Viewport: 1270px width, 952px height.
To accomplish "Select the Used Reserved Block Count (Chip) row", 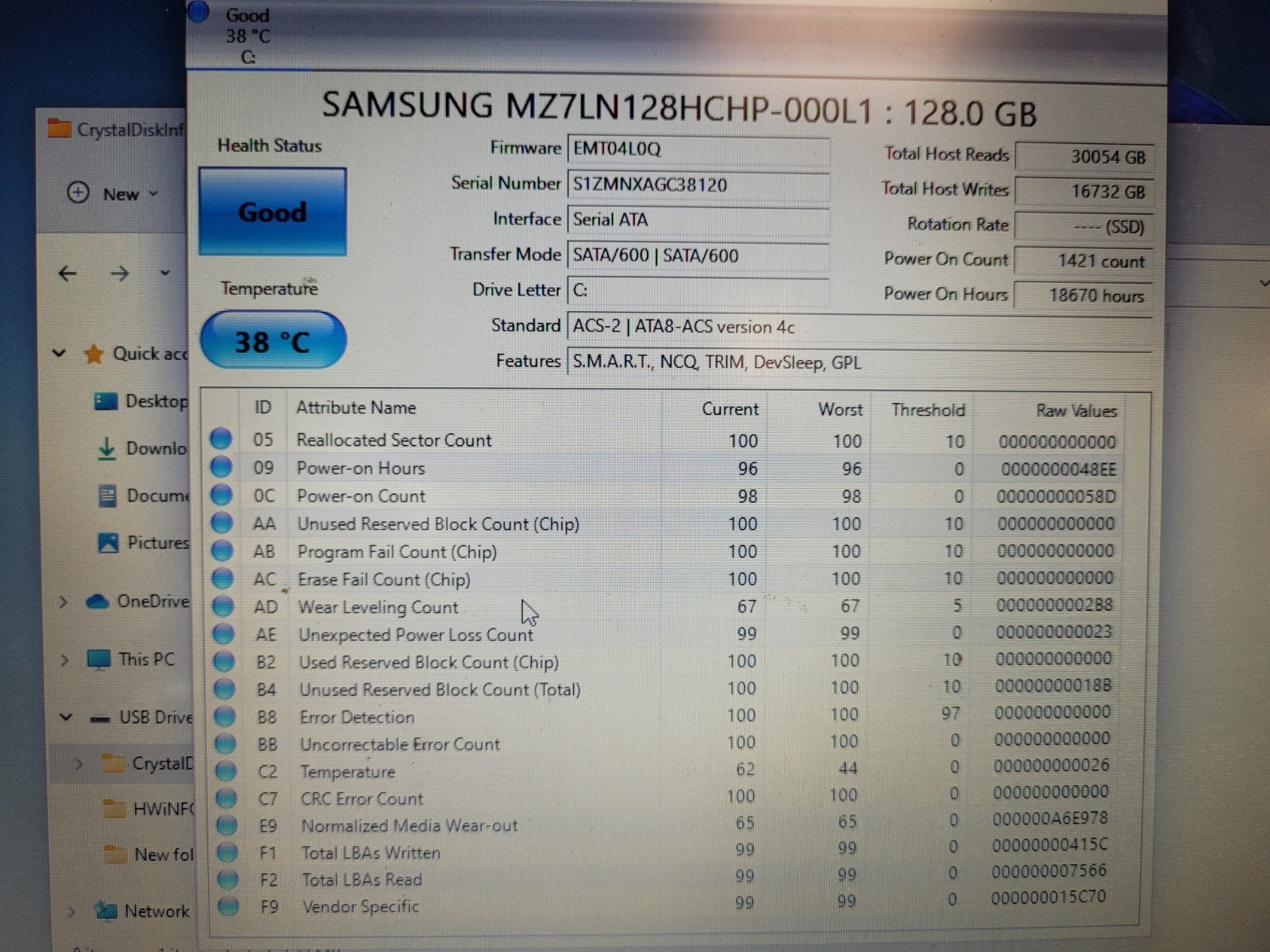I will [667, 661].
